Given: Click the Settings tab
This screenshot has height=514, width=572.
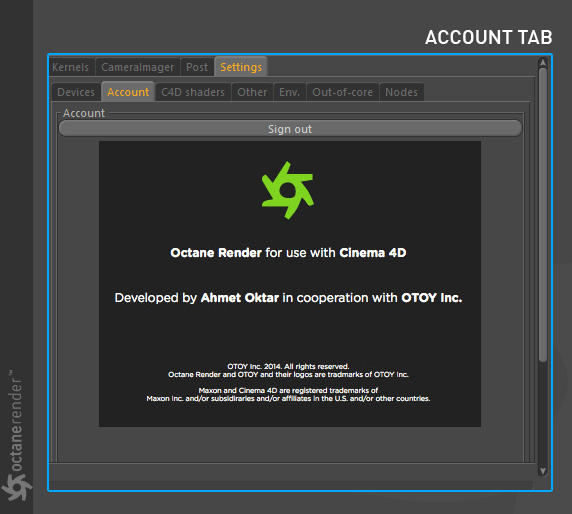Looking at the screenshot, I should 241,67.
